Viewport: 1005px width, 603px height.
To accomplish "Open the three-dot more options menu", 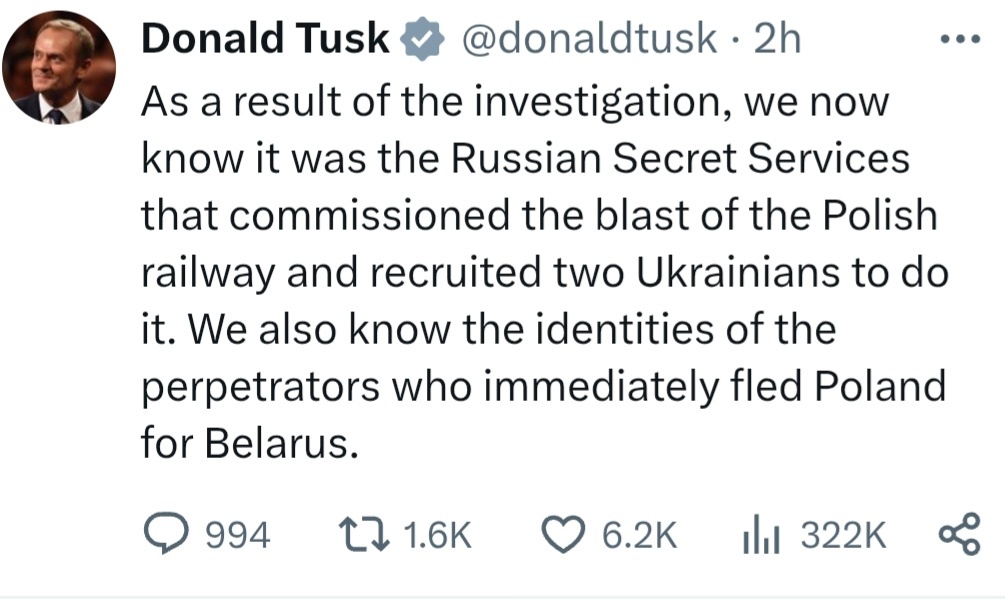I will [963, 41].
